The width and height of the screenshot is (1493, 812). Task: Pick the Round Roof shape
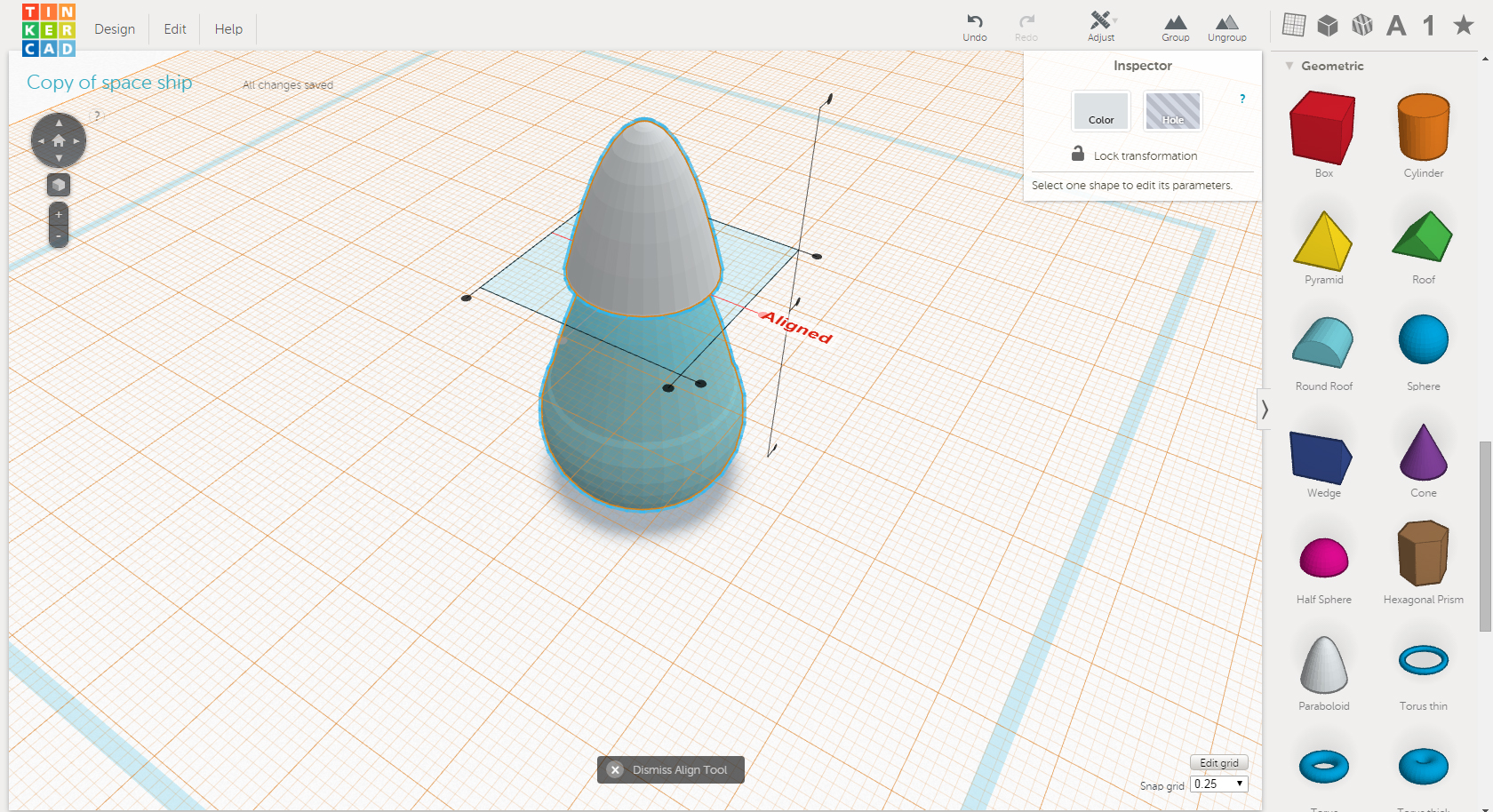click(1323, 343)
